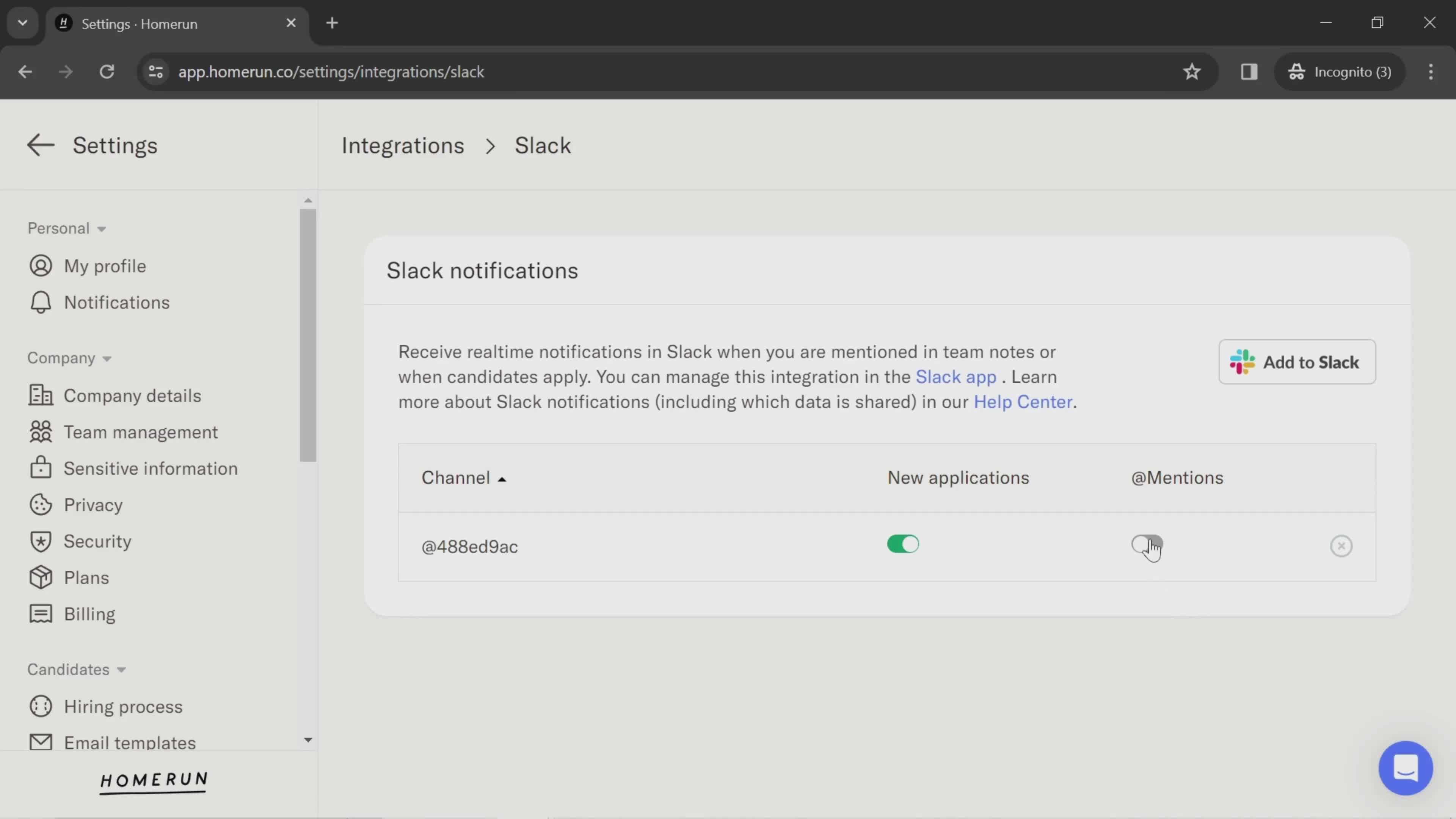This screenshot has height=819, width=1456.
Task: Click the receipt icon for Billing
Action: pos(41,614)
